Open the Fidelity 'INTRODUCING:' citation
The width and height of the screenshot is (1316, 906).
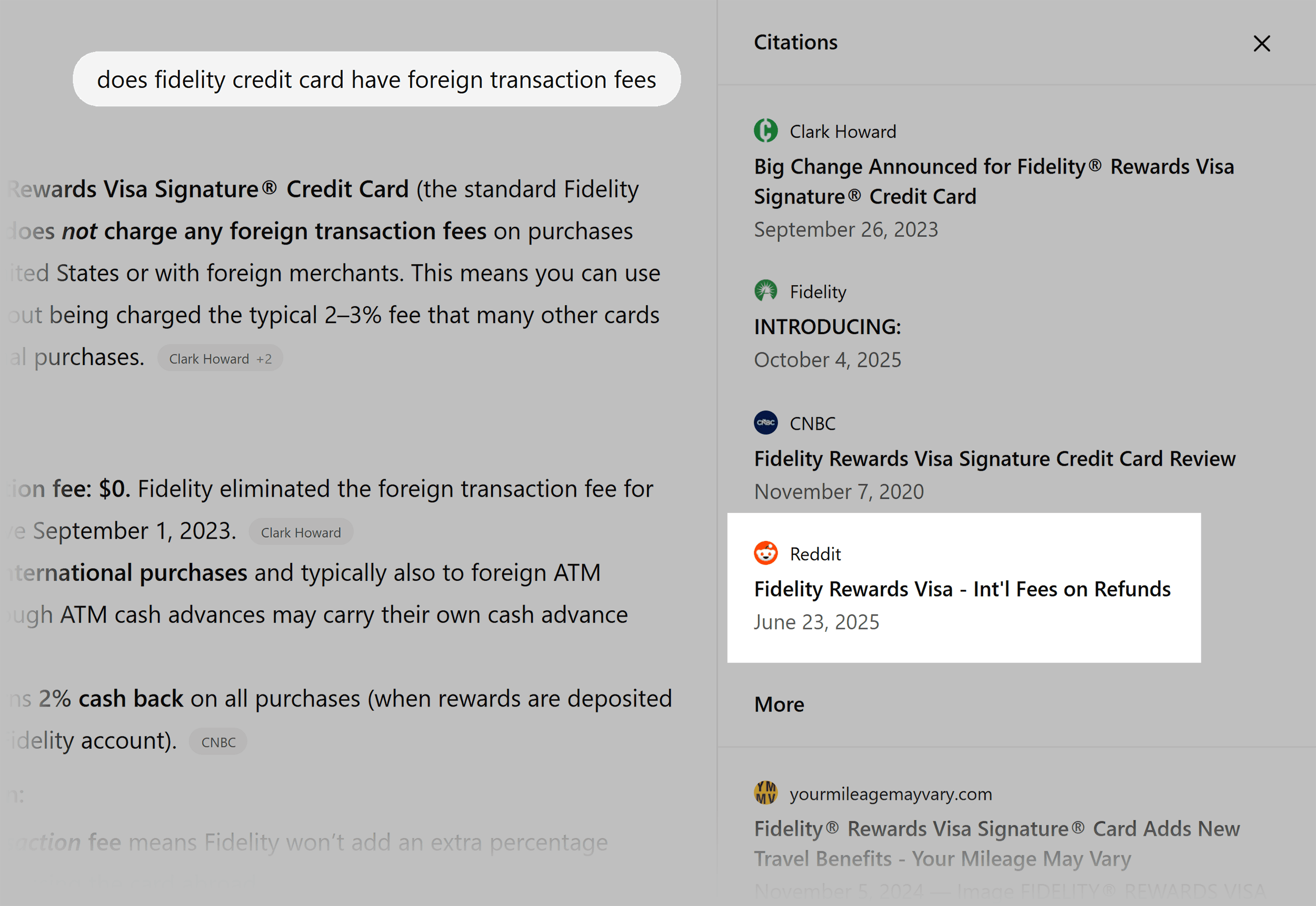828,326
